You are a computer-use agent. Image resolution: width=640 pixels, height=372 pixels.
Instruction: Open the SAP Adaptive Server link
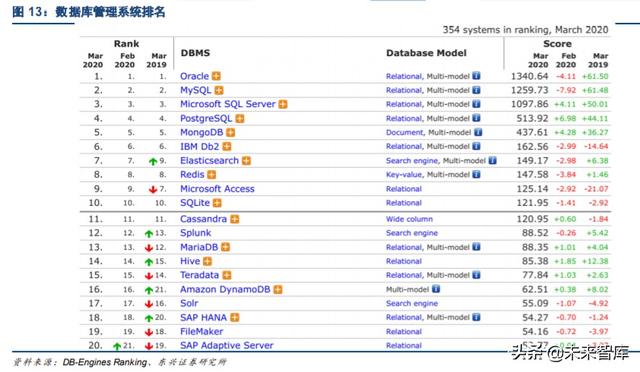[x=227, y=345]
